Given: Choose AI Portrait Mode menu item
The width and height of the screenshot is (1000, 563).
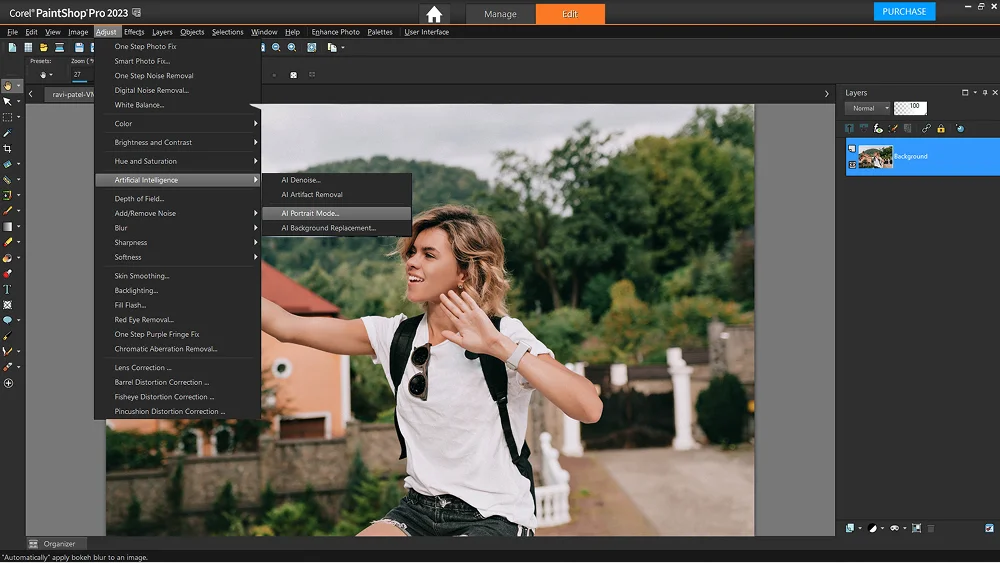Looking at the screenshot, I should 310,213.
